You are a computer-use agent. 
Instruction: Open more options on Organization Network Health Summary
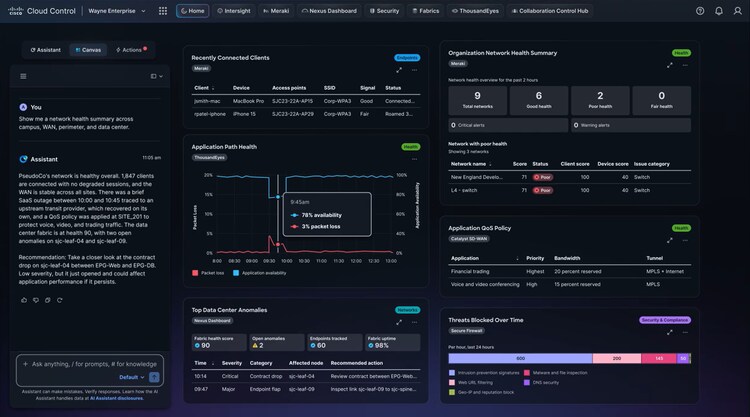[685, 66]
